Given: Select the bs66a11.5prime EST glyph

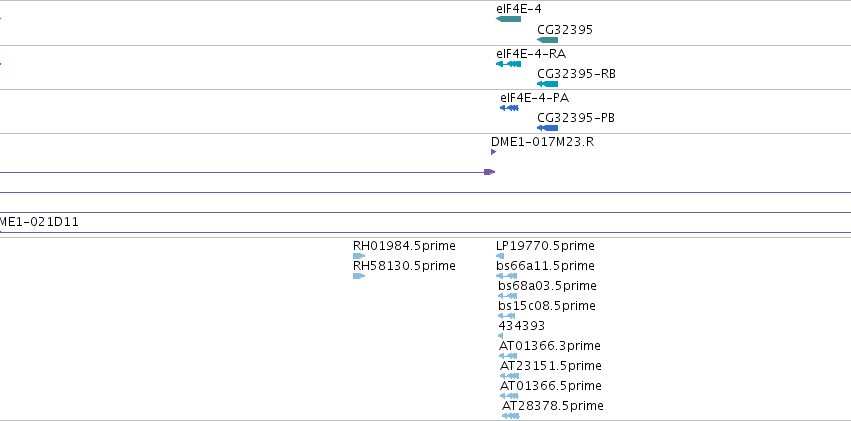Looking at the screenshot, I should (506, 276).
